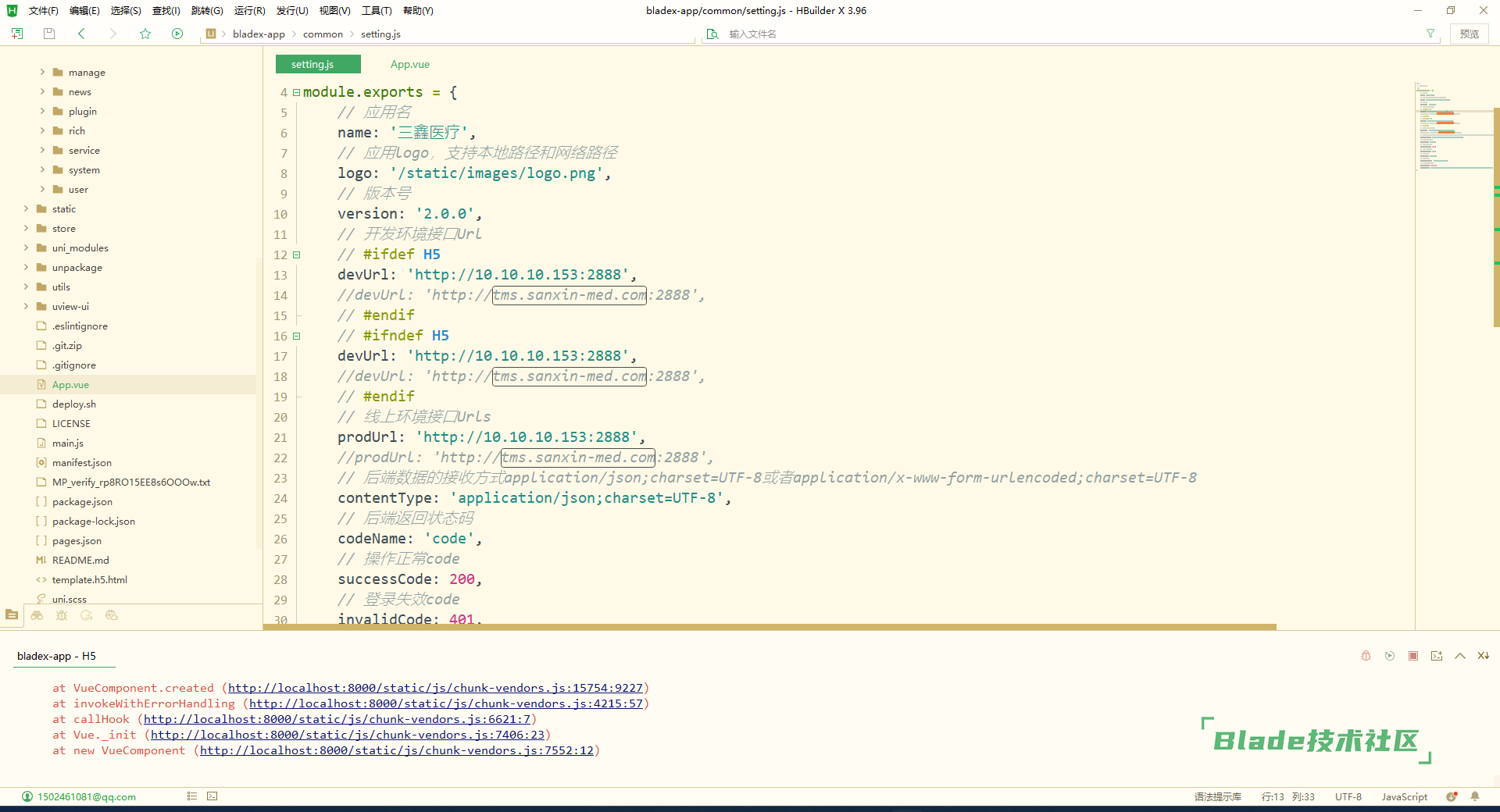Open the chunk-vendors.js:7406:23 link
This screenshot has width=1500, height=812.
(x=348, y=735)
